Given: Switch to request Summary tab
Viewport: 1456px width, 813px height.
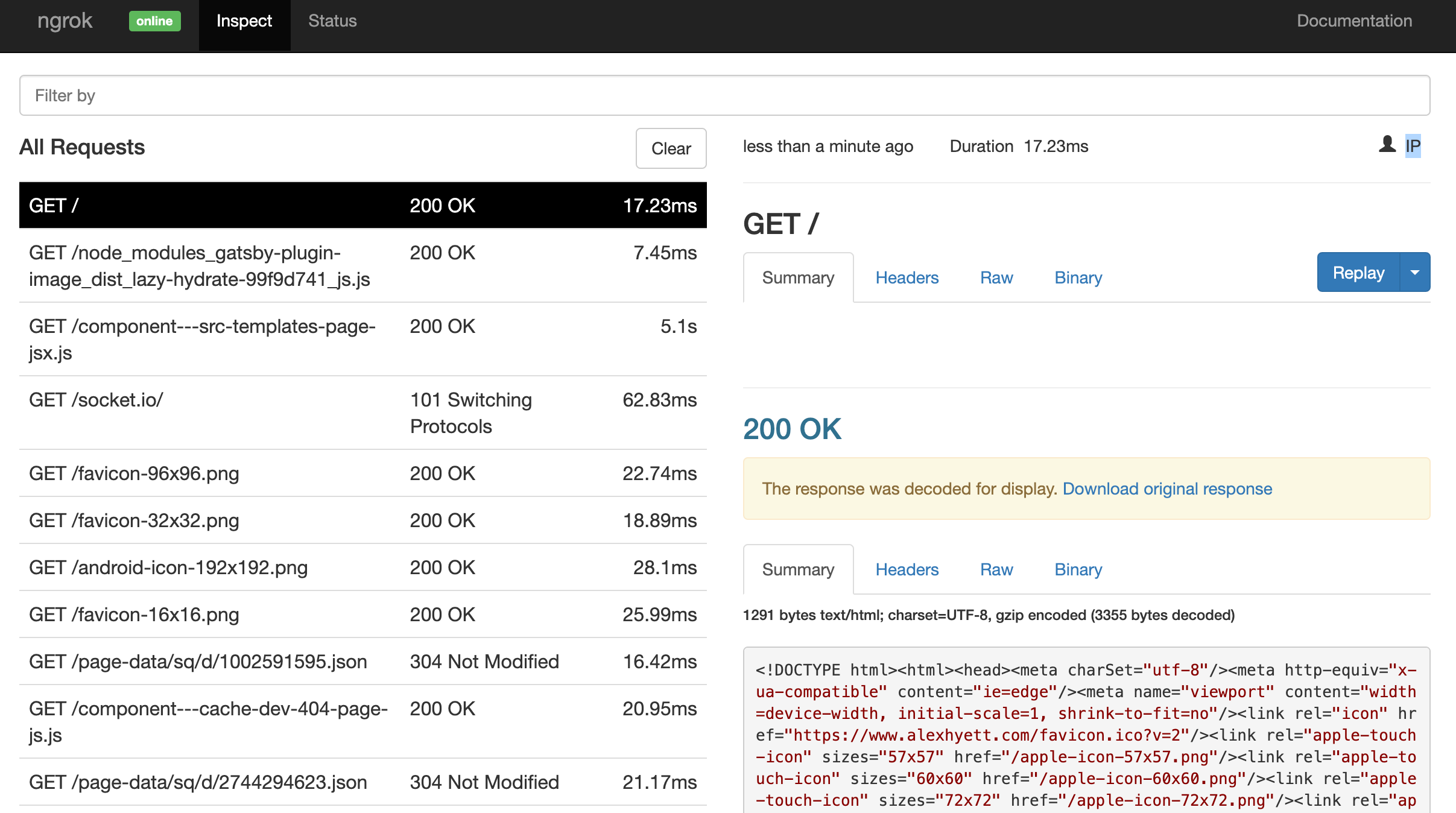Looking at the screenshot, I should click(x=798, y=278).
